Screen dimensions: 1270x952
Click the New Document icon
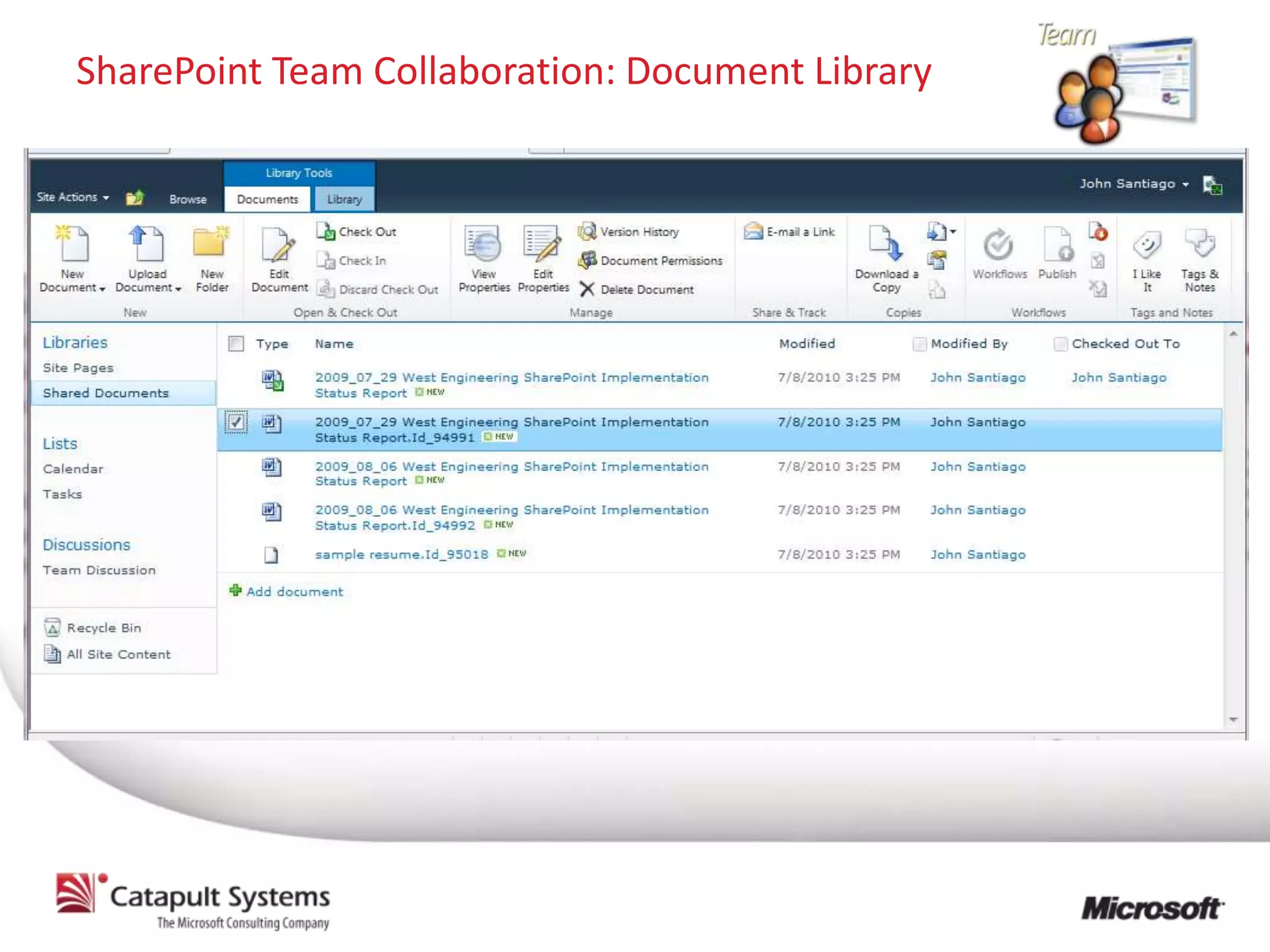(73, 244)
